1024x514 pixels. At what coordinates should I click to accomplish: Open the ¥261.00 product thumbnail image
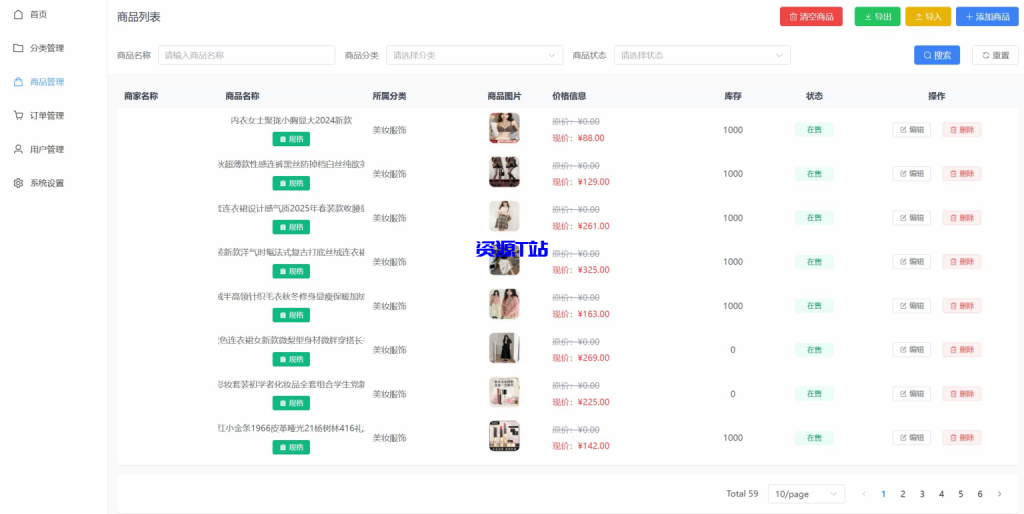pyautogui.click(x=504, y=216)
